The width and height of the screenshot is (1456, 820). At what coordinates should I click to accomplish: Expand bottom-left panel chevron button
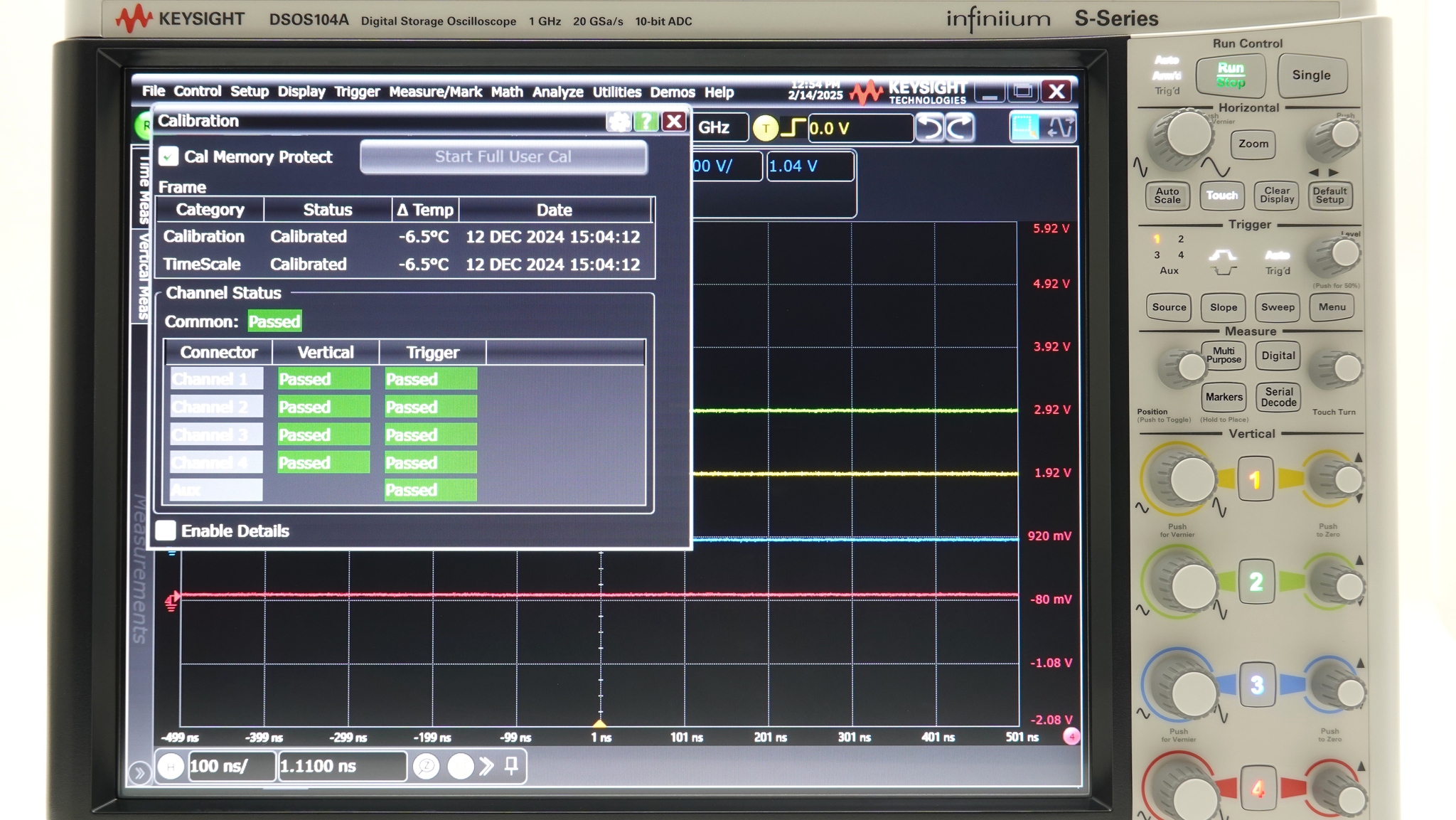pyautogui.click(x=139, y=772)
